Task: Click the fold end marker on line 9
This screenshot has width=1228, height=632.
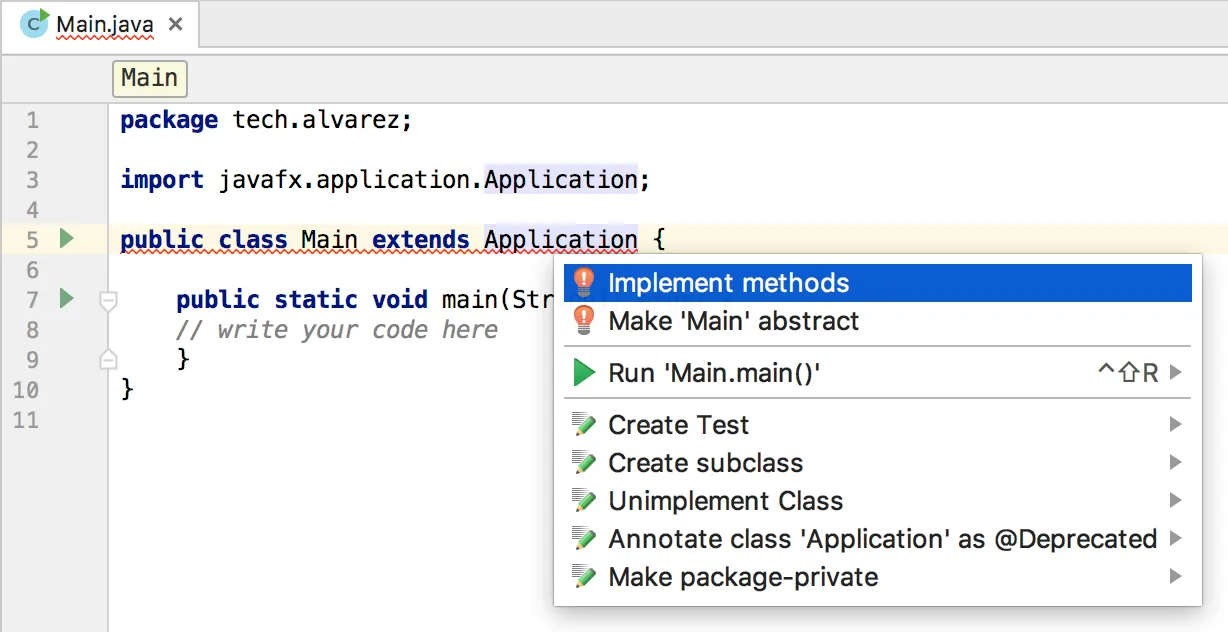Action: pyautogui.click(x=108, y=359)
